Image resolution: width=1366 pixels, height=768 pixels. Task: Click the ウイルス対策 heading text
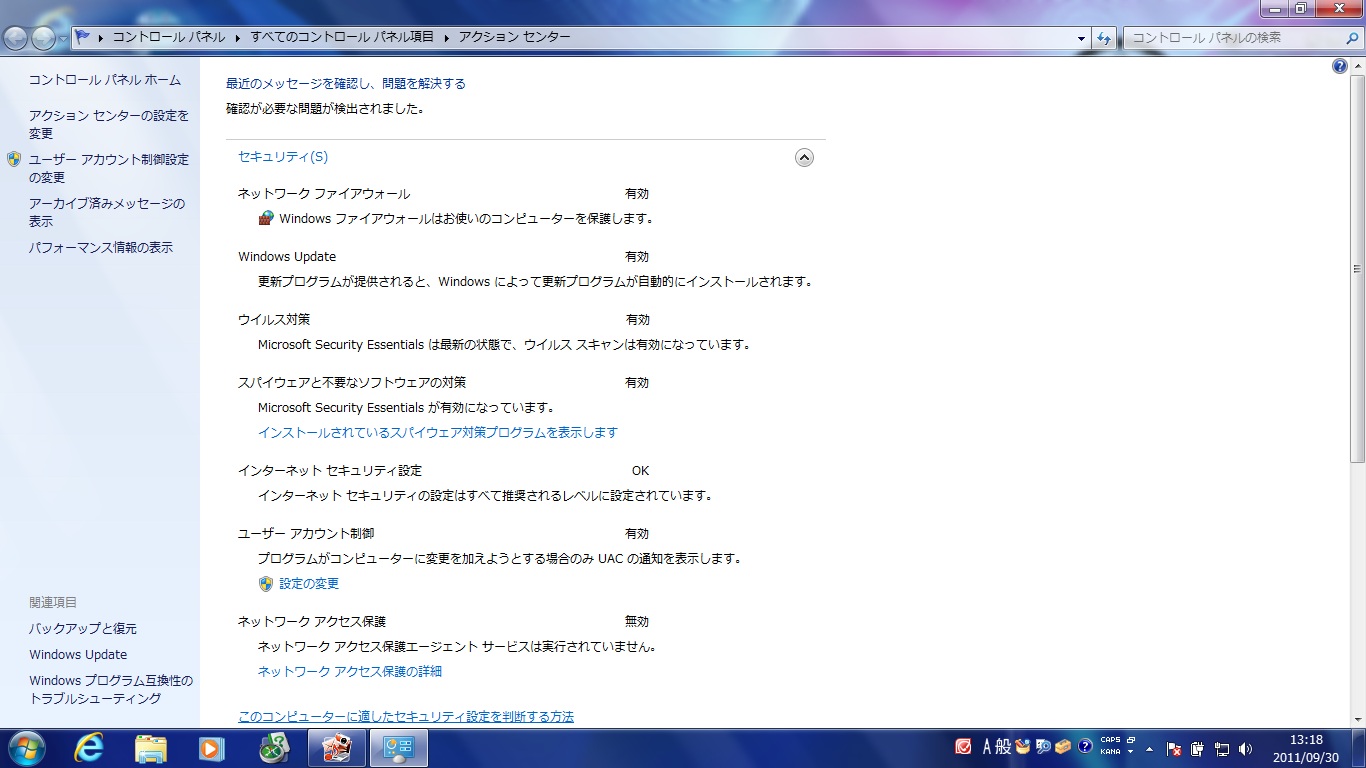pos(274,320)
